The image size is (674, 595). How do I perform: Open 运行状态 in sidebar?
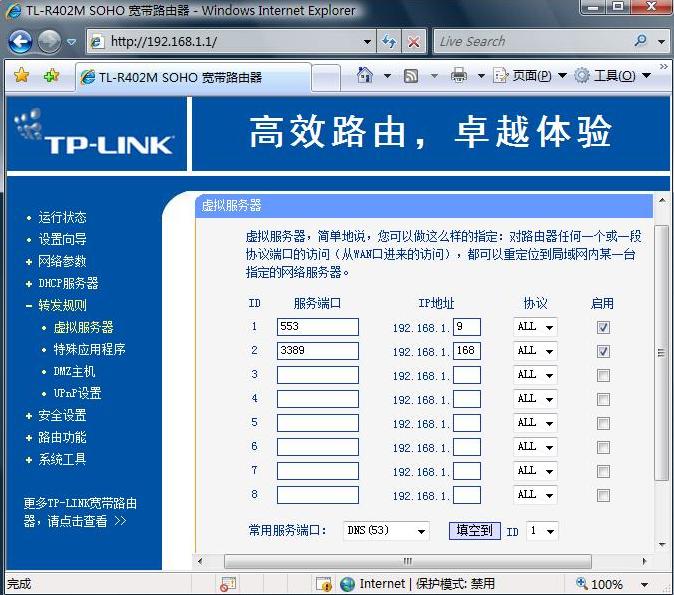pos(62,217)
